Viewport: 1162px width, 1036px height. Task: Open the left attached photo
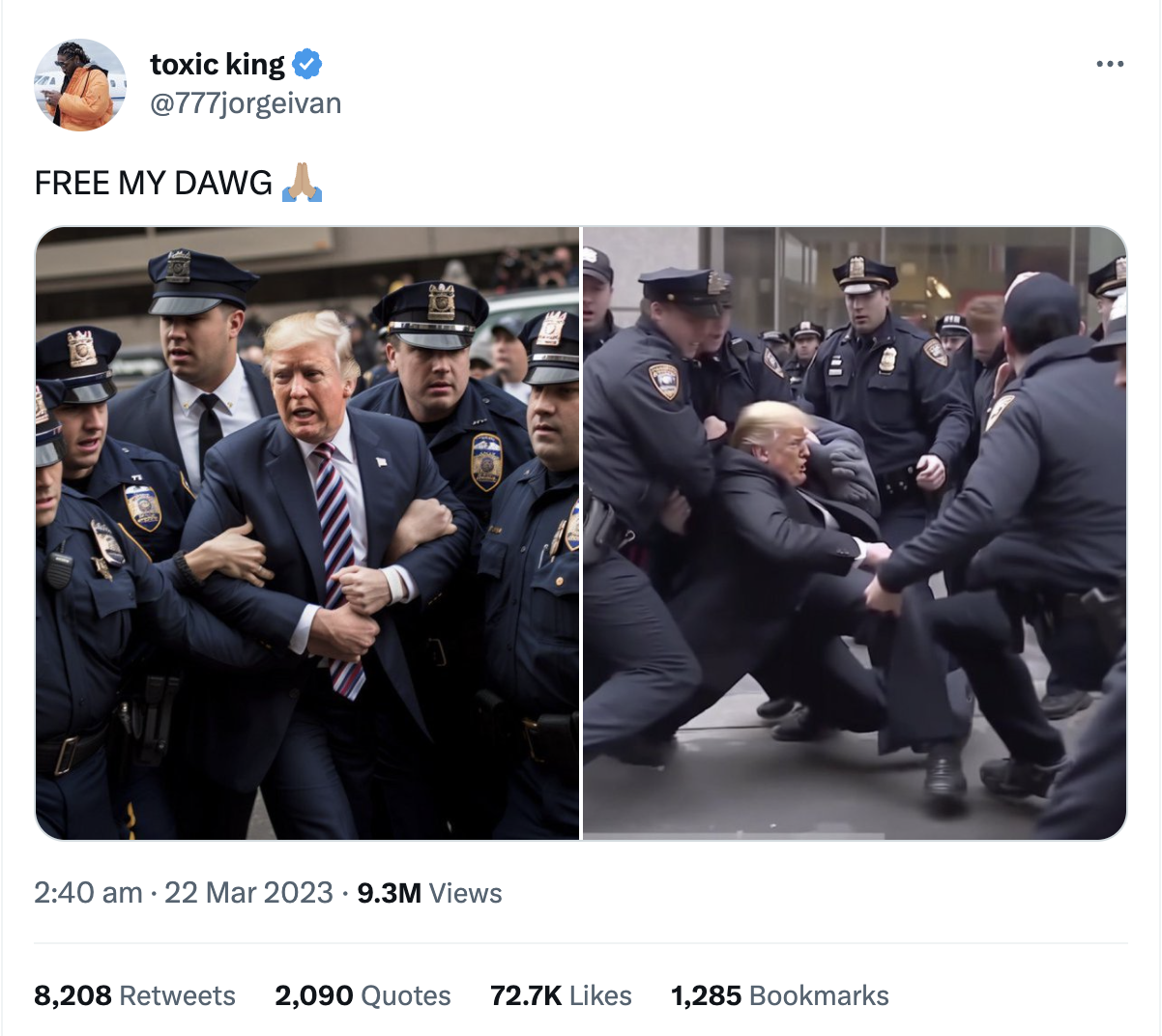click(307, 532)
